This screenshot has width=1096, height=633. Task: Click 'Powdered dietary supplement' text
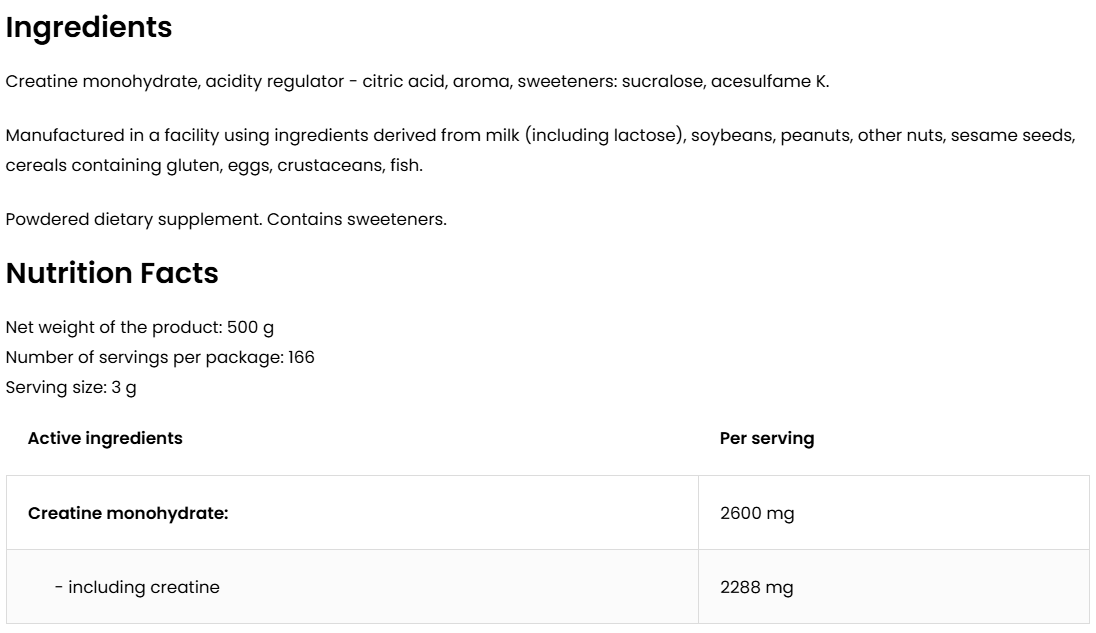tap(134, 219)
